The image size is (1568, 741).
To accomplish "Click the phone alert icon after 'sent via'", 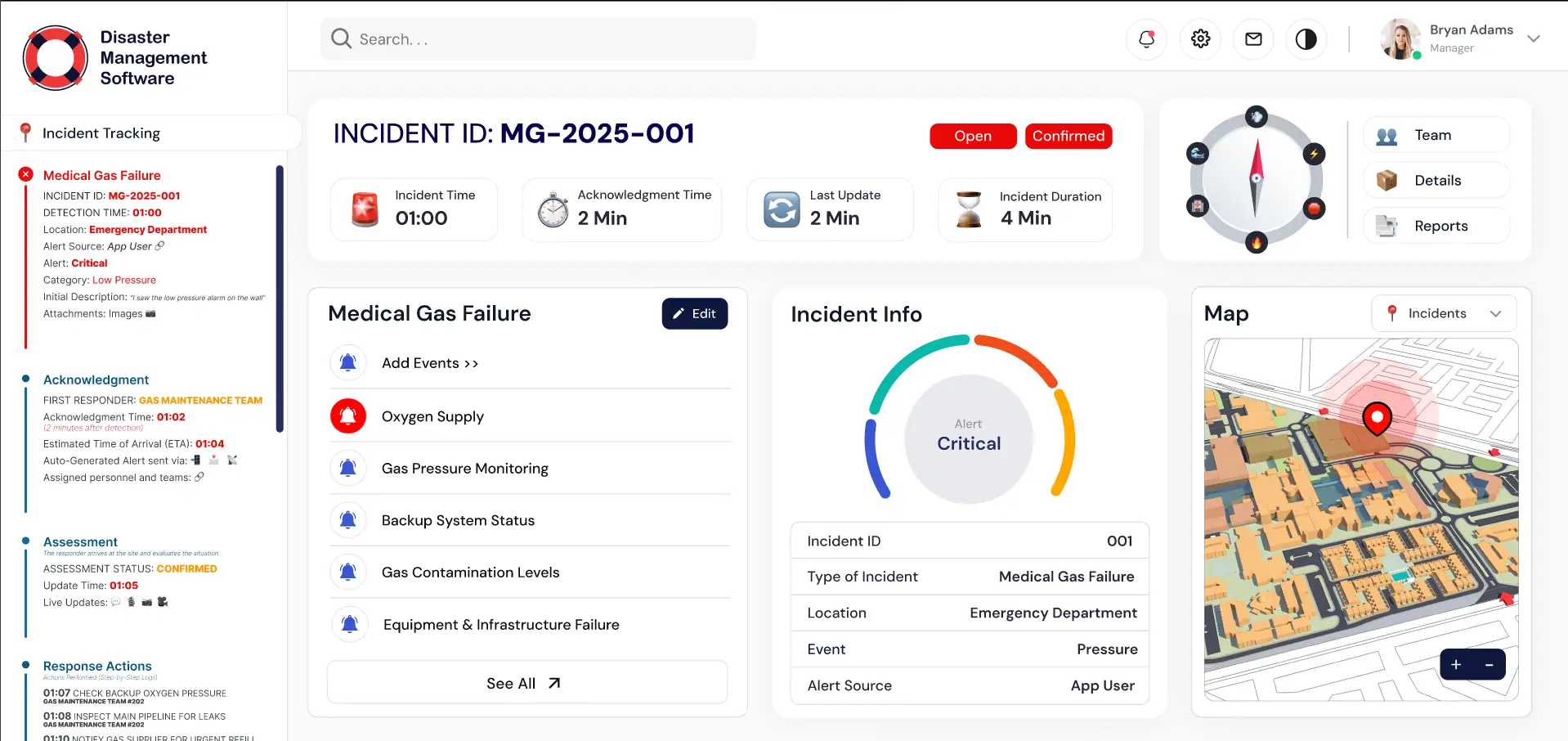I will 196,460.
